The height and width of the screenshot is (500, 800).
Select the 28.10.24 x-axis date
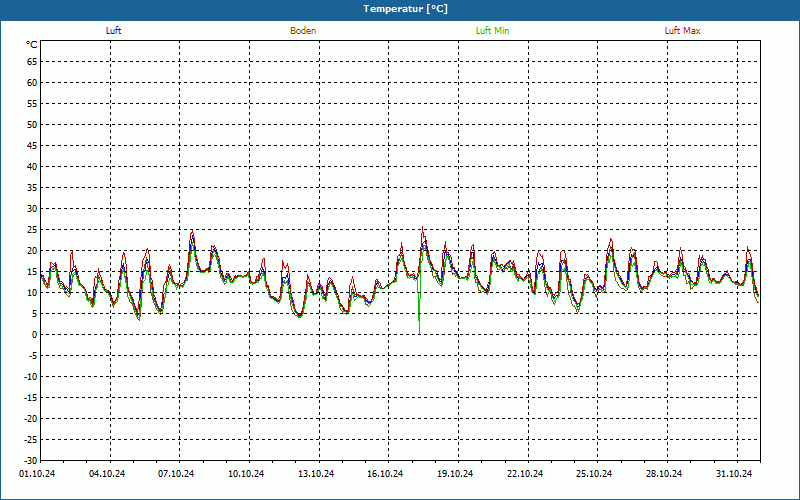pyautogui.click(x=663, y=474)
